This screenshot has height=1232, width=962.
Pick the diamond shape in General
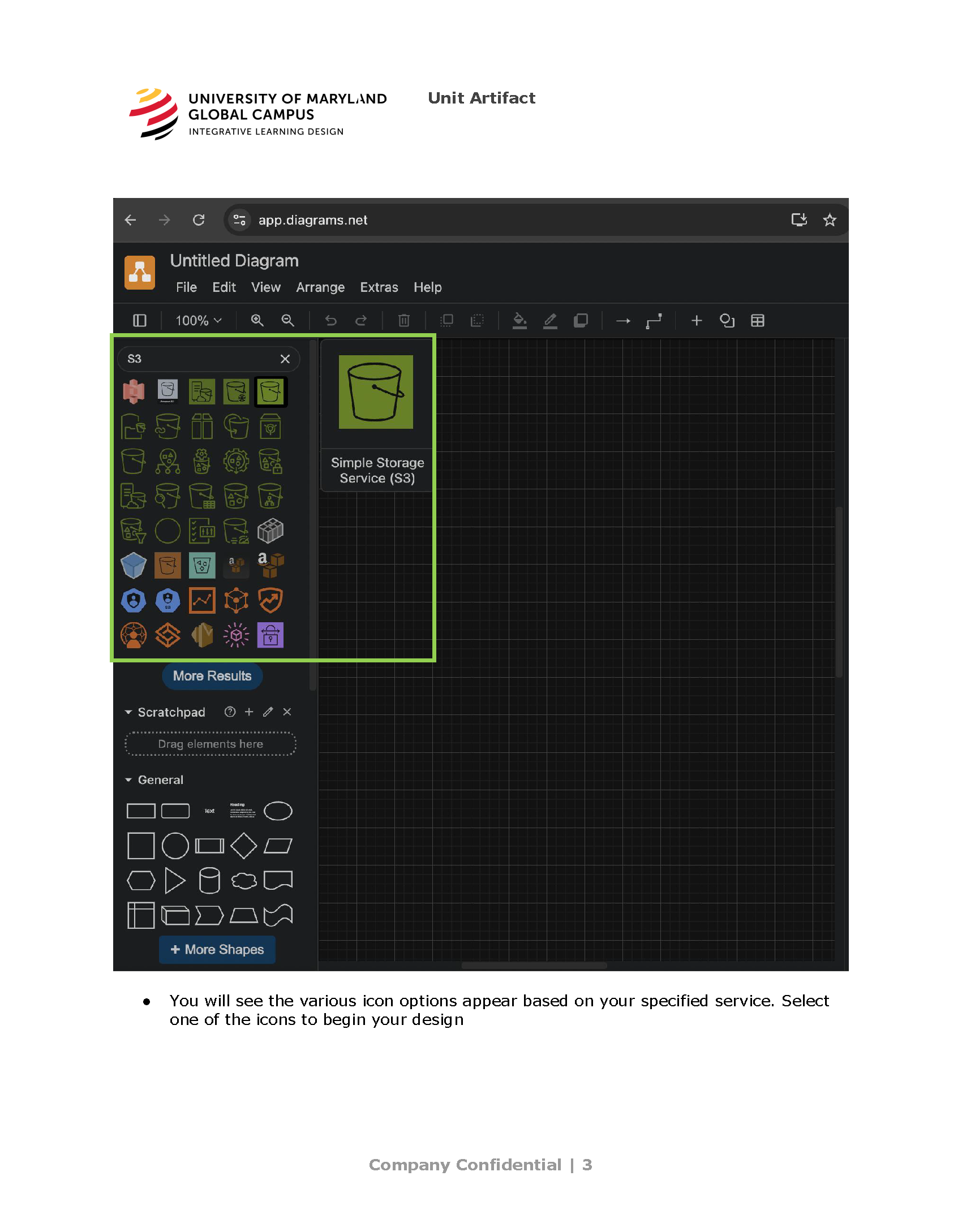coord(243,846)
